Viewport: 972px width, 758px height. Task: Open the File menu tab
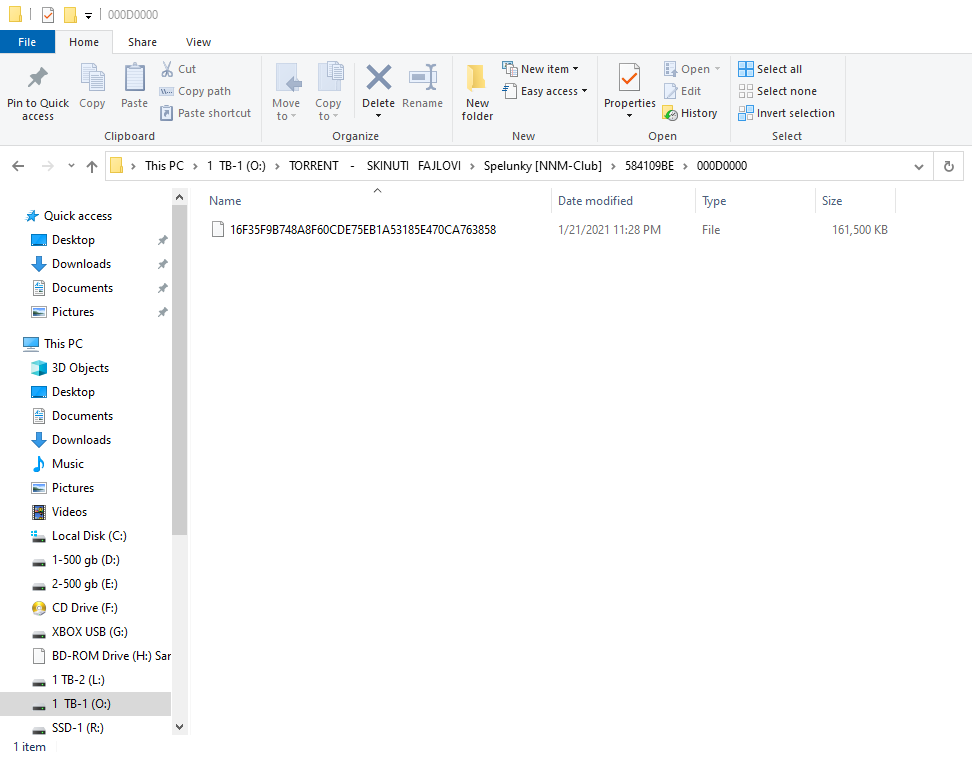[x=27, y=42]
